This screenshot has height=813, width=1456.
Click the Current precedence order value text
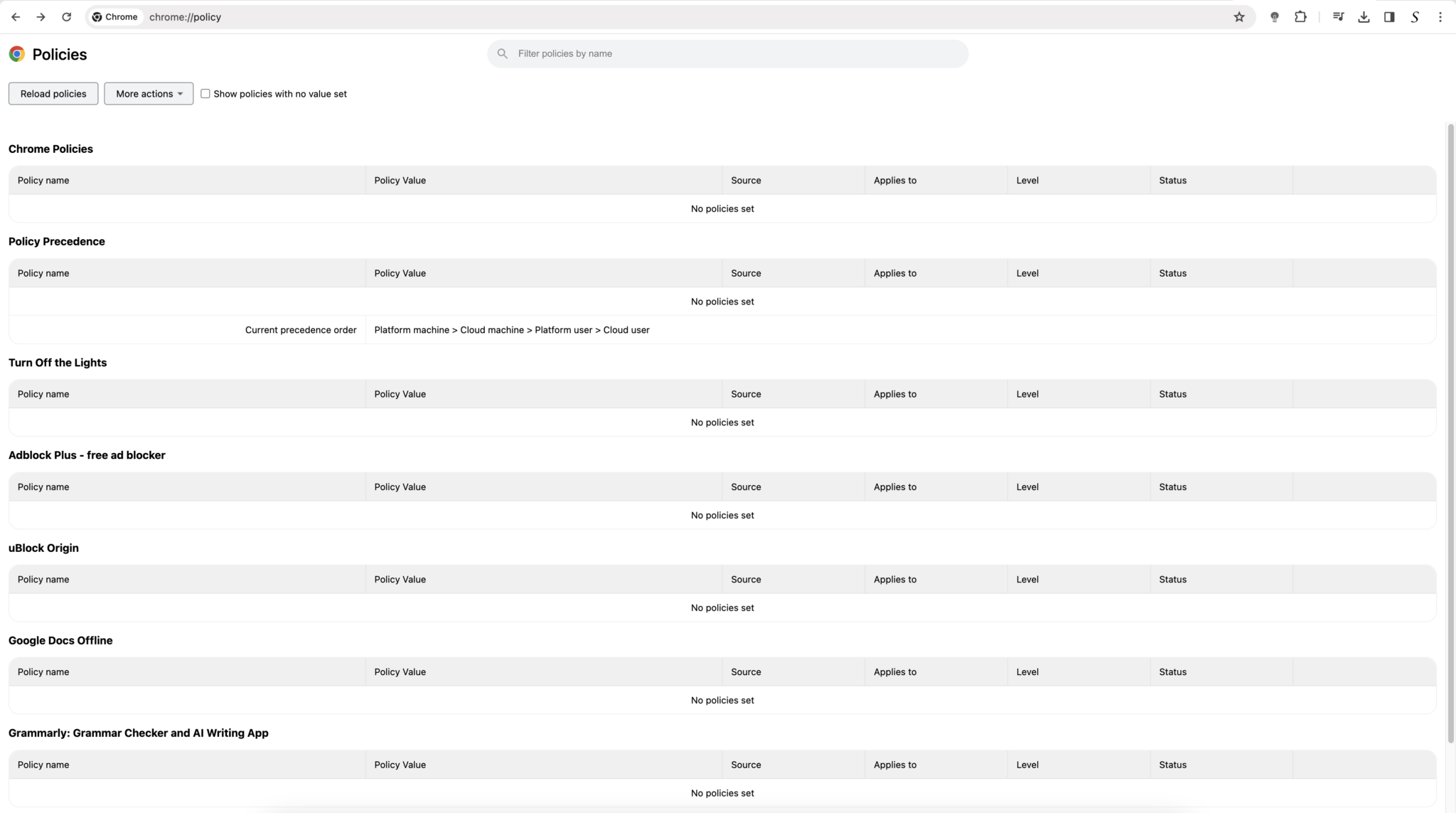[511, 329]
